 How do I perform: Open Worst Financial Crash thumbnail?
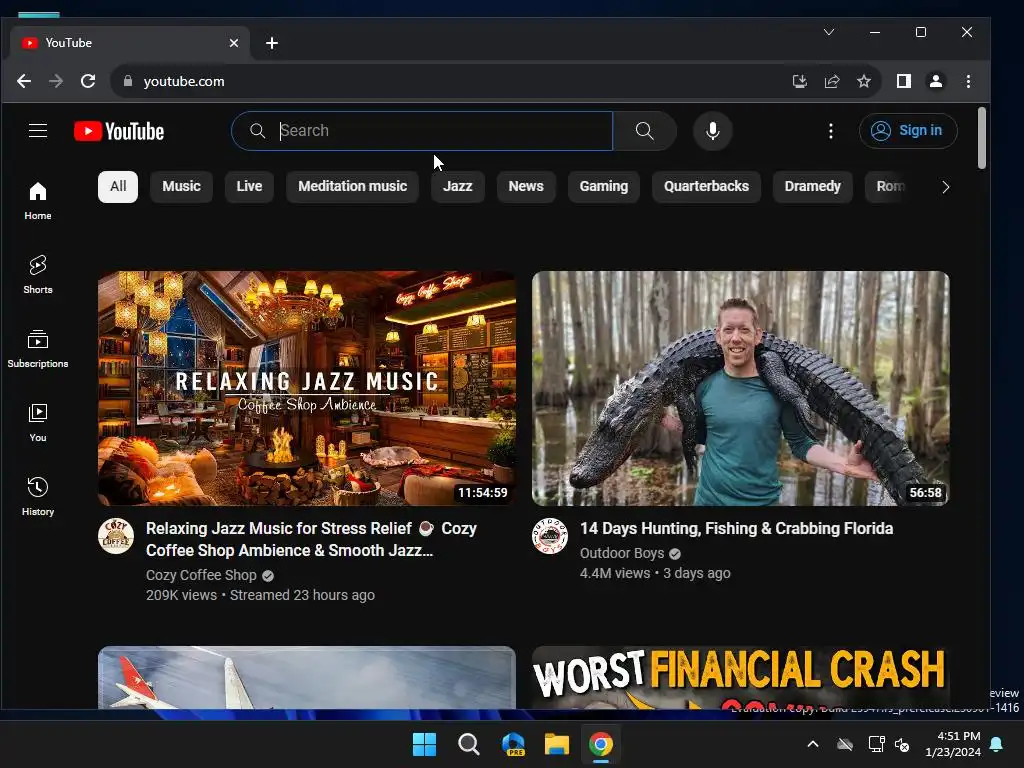pos(741,677)
